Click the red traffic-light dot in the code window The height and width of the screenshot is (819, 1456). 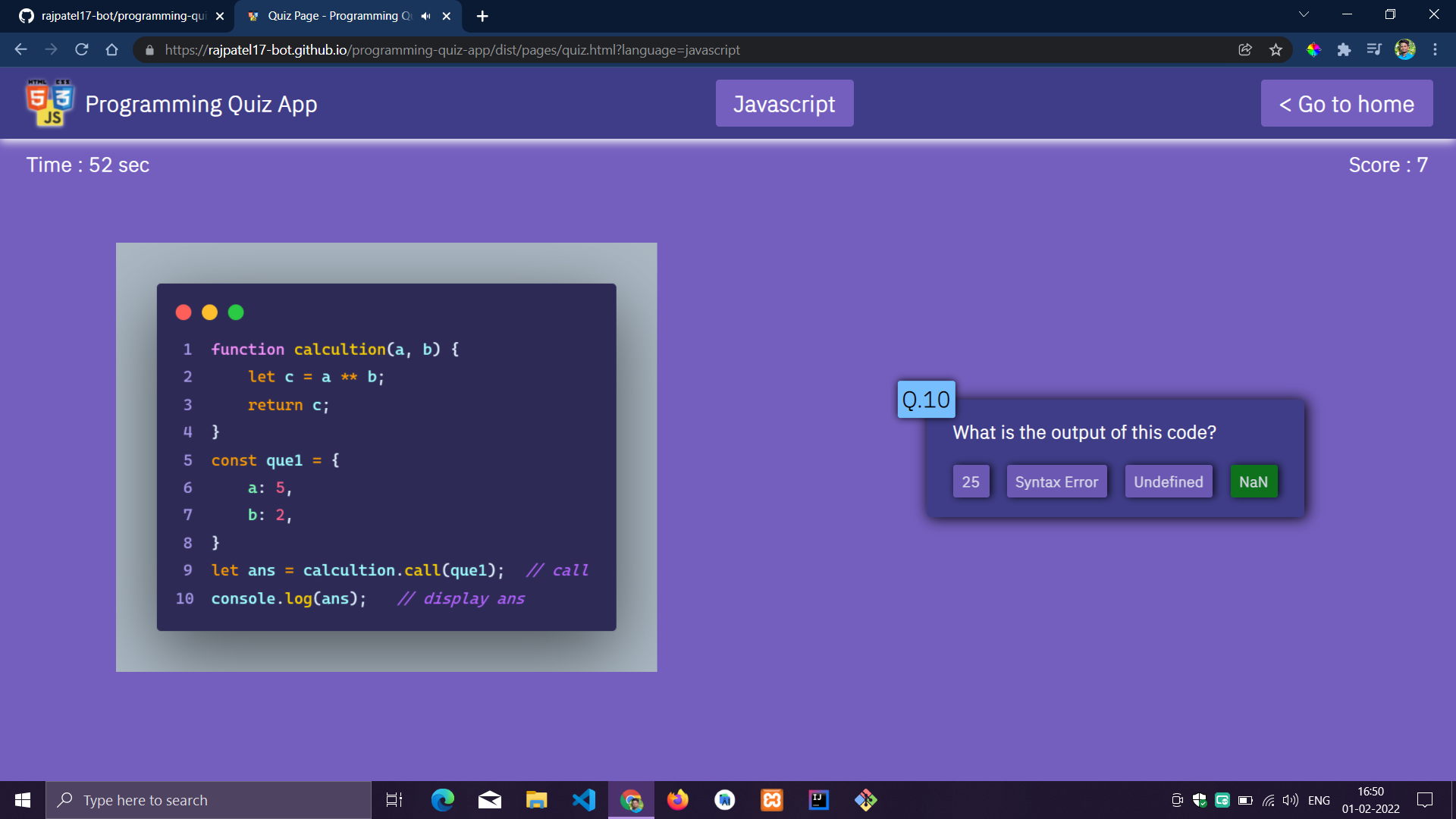(x=183, y=312)
